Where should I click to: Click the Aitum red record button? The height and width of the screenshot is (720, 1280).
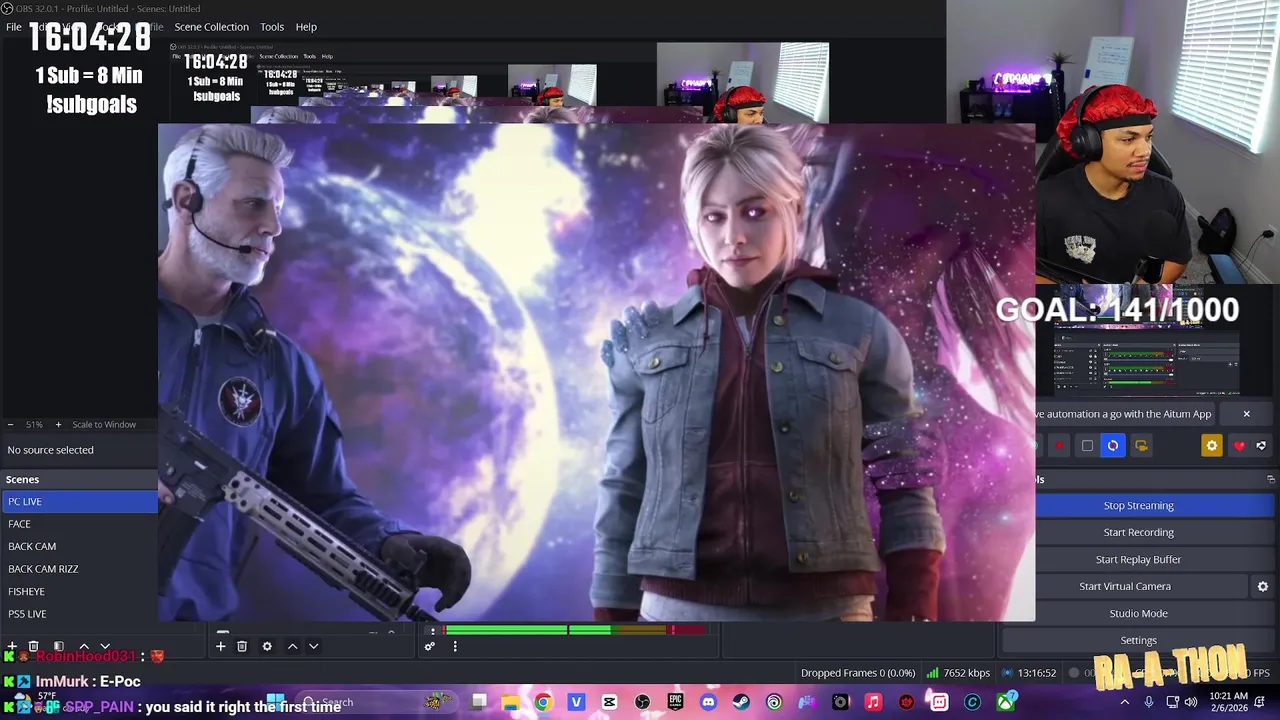1059,446
